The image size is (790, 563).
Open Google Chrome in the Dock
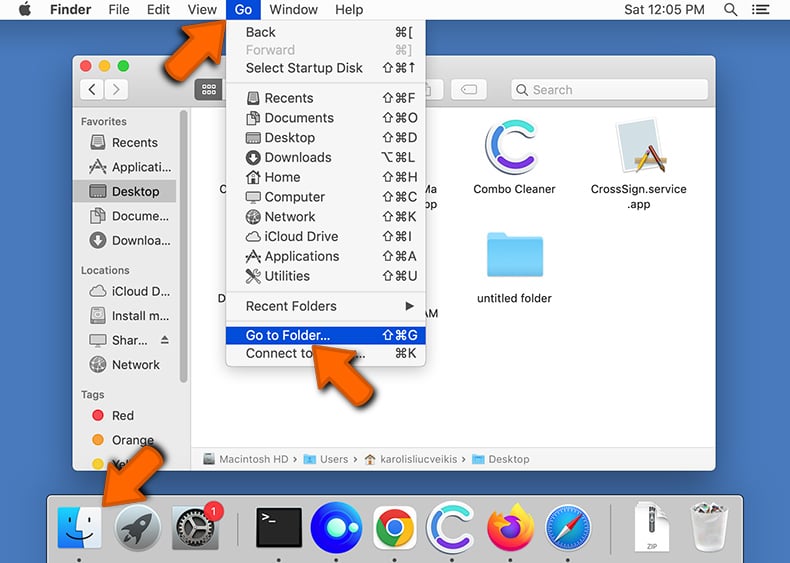394,527
